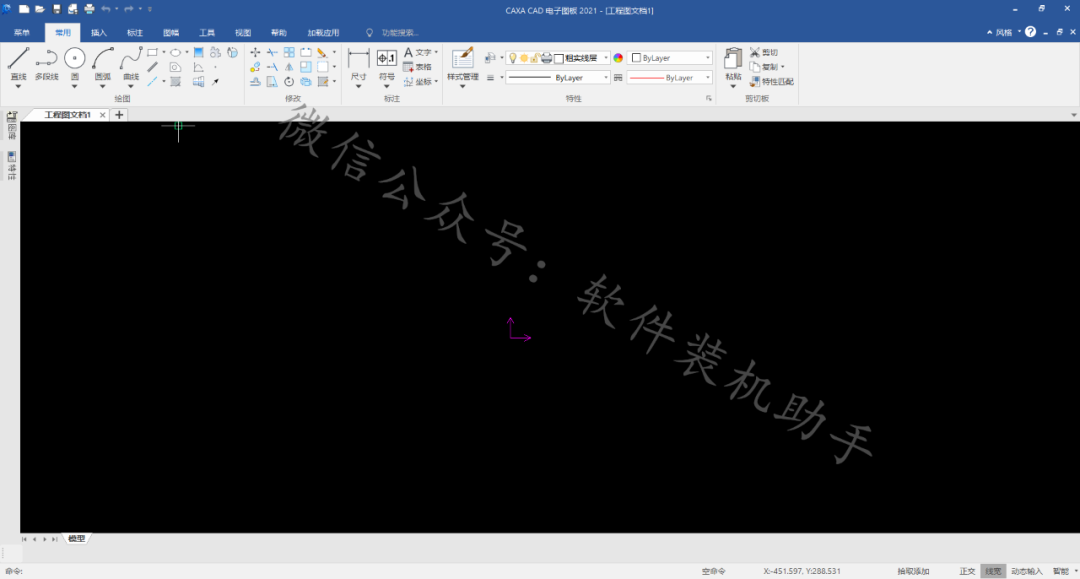Open the 图库 library side panel
The image size is (1080, 579).
(12, 126)
